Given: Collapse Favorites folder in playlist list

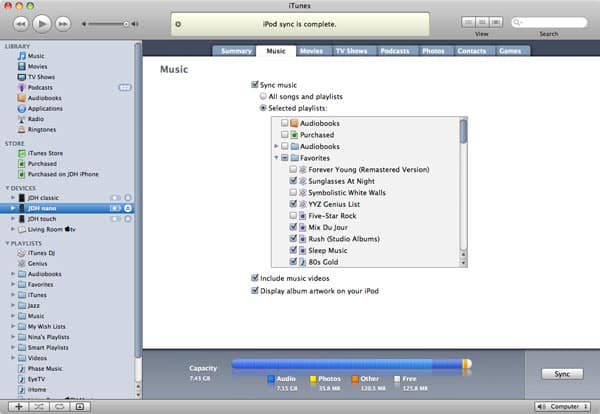Looking at the screenshot, I should [x=276, y=158].
